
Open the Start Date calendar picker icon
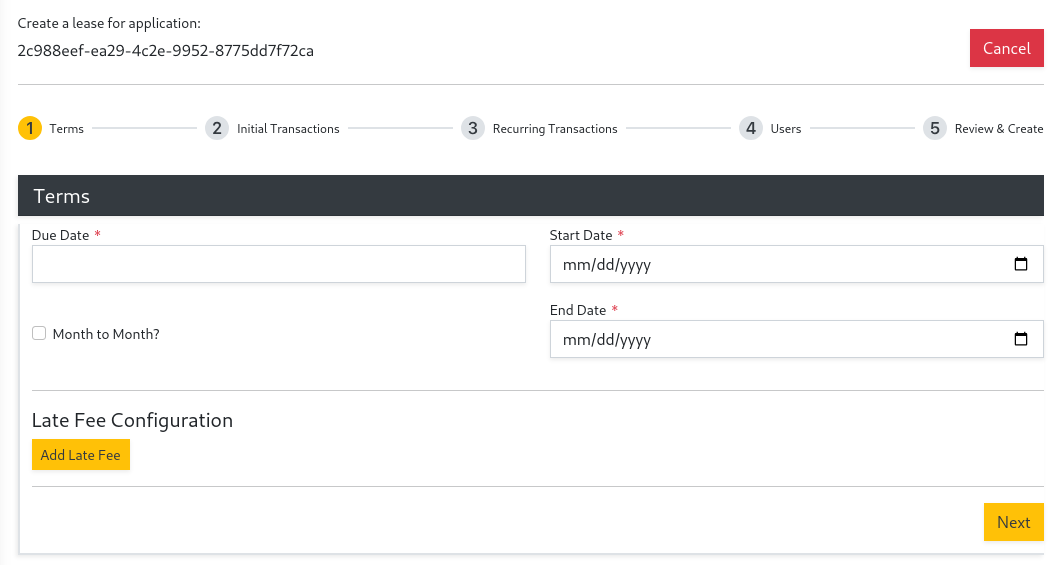tap(1020, 265)
